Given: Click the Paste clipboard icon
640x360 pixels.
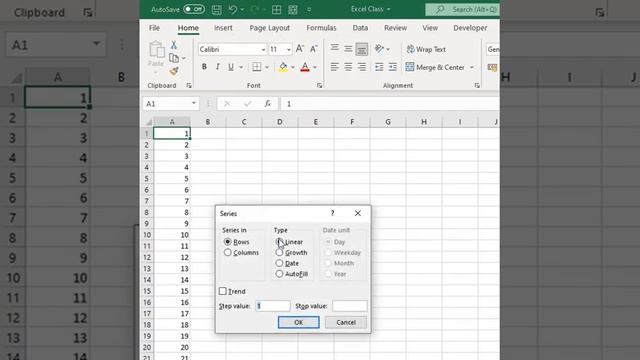Looking at the screenshot, I should click(x=156, y=50).
